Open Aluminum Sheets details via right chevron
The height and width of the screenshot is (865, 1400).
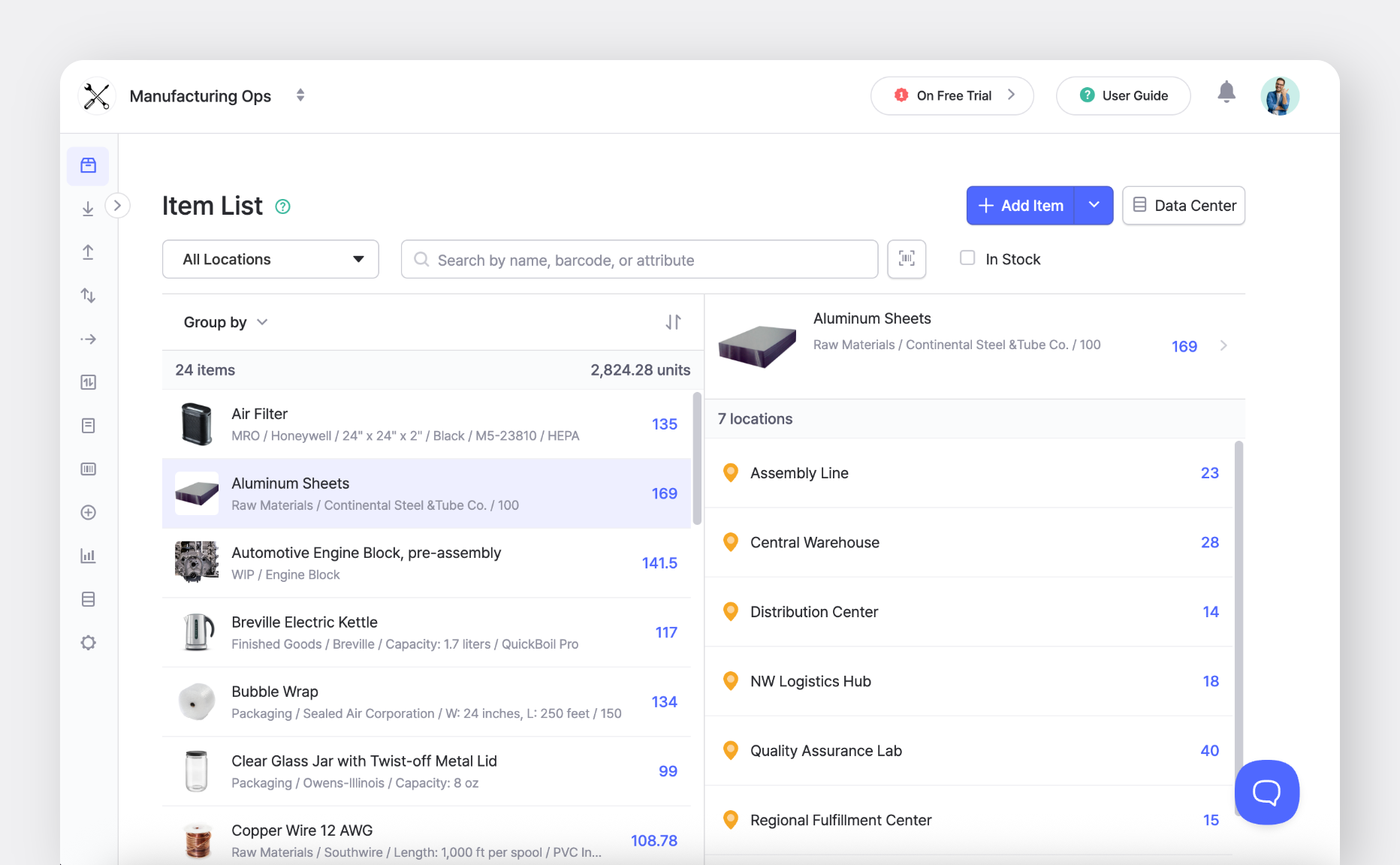pyautogui.click(x=1223, y=345)
